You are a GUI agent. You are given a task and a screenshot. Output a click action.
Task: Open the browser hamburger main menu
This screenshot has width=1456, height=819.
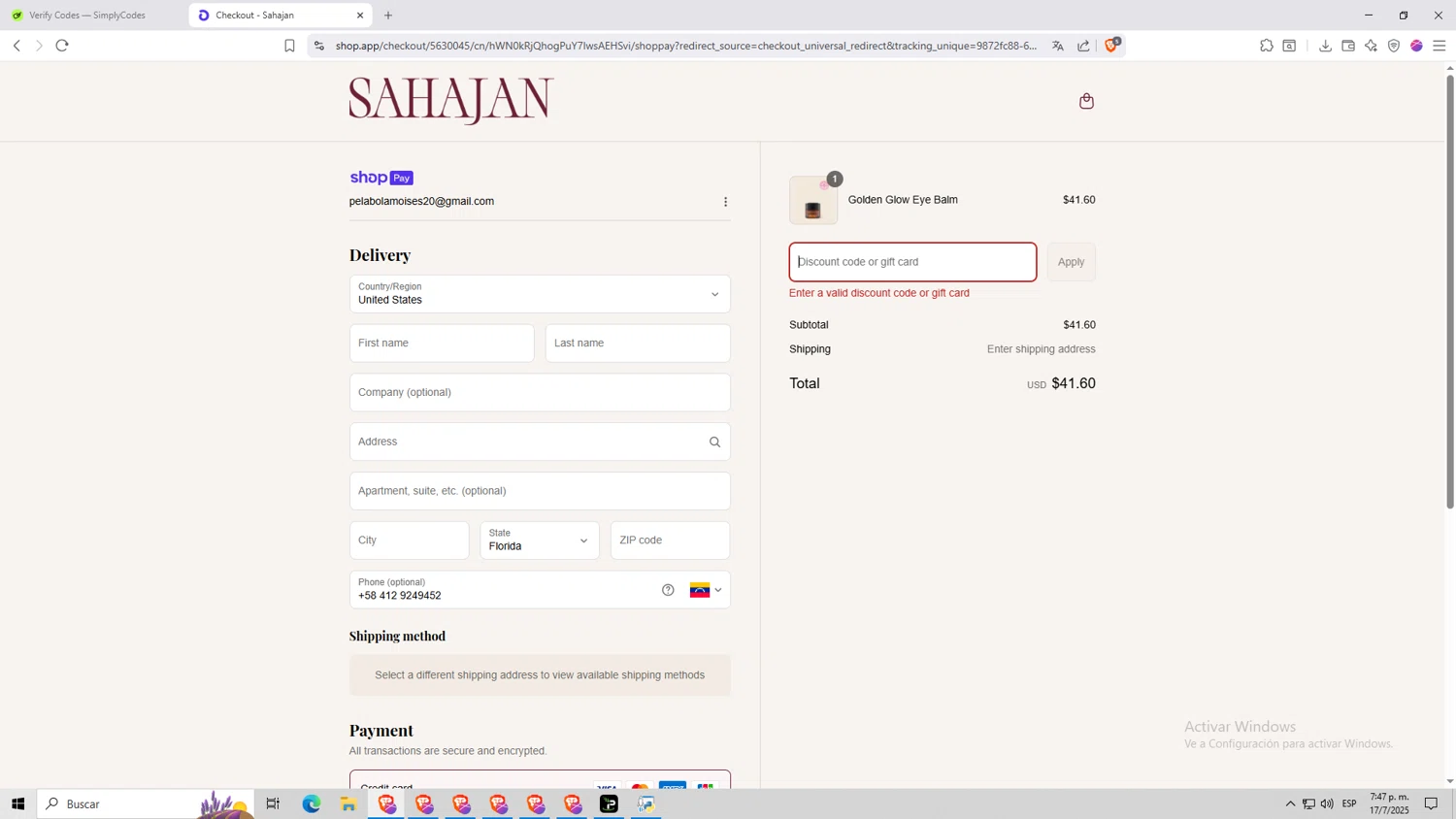tap(1439, 46)
